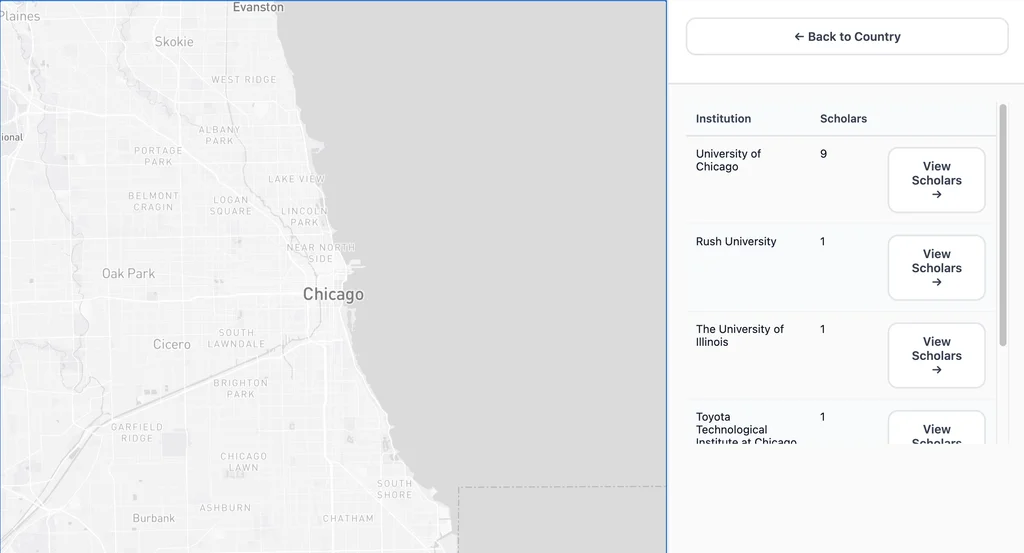Click the West Ridge neighborhood label

click(x=244, y=80)
